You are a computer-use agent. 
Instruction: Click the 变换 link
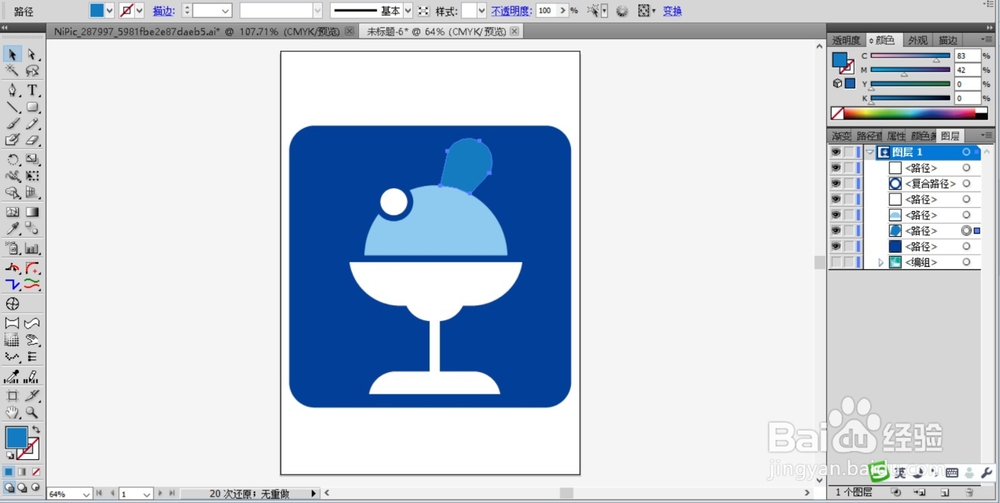(x=672, y=11)
